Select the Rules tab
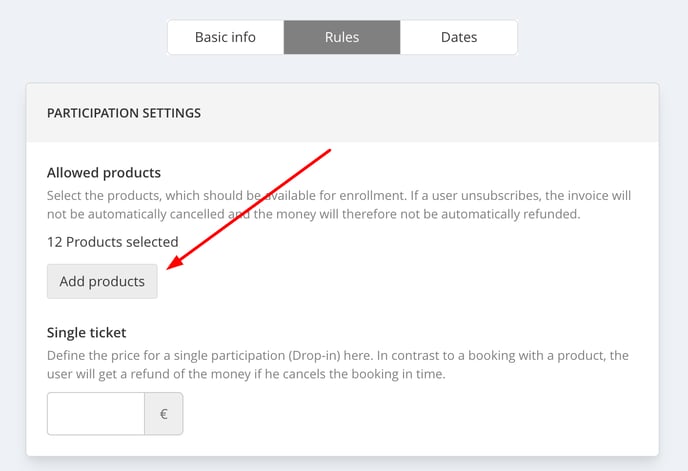The width and height of the screenshot is (688, 471). tap(342, 37)
